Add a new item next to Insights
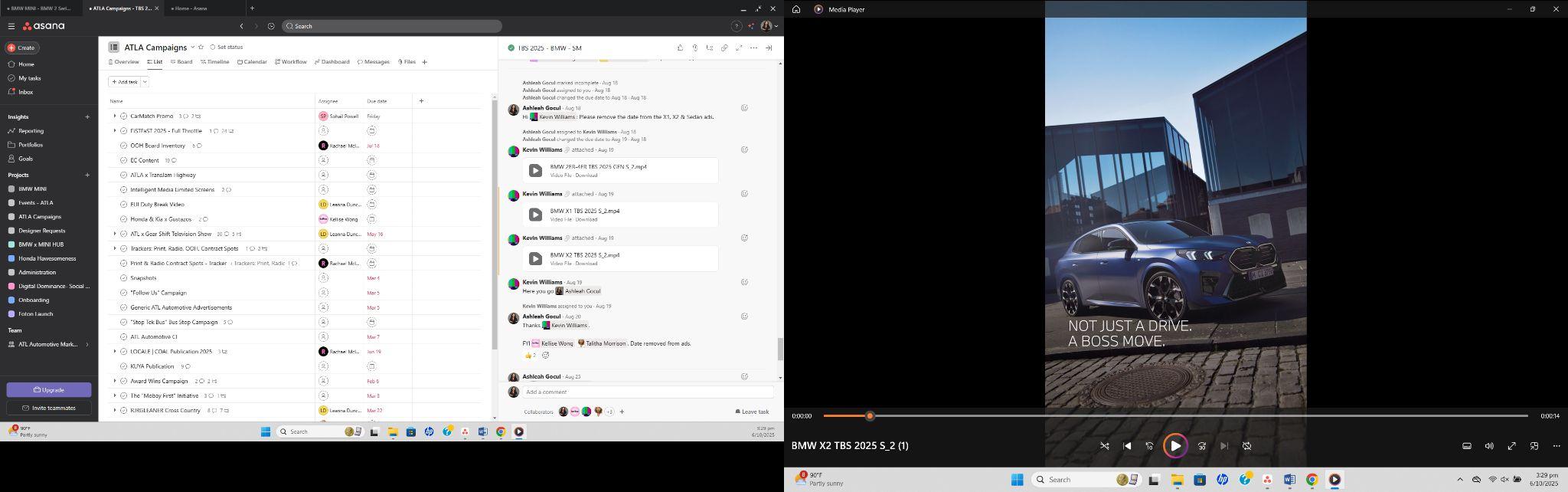The image size is (1568, 492). click(87, 116)
